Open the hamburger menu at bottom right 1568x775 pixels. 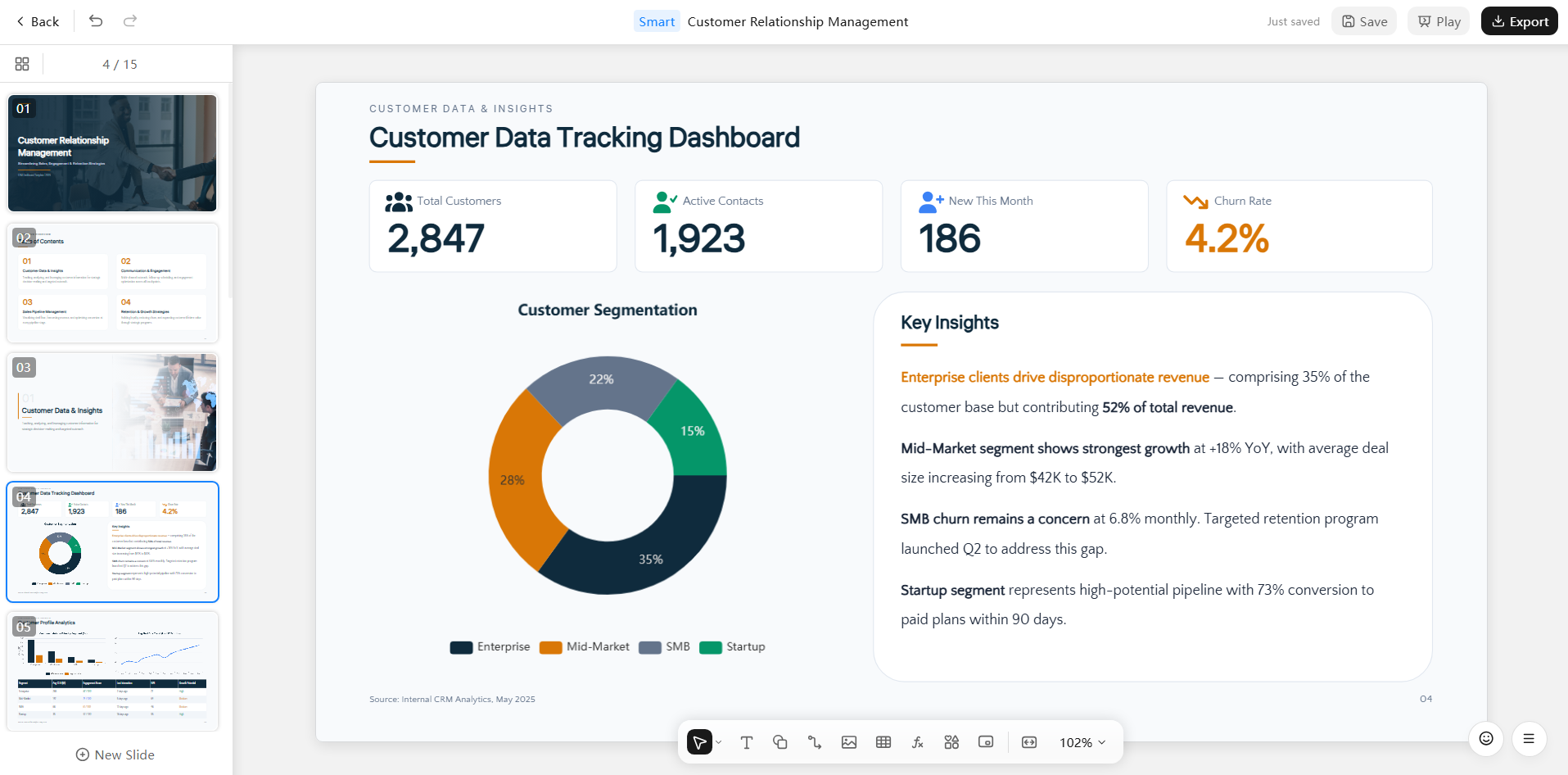[1529, 739]
